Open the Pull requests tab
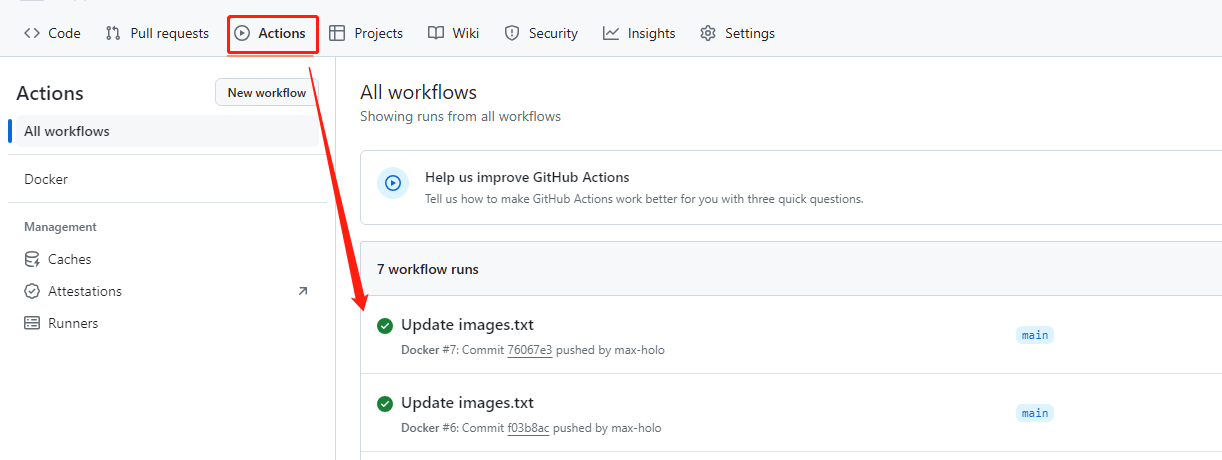Screen dimensions: 1222x460 (x=157, y=33)
